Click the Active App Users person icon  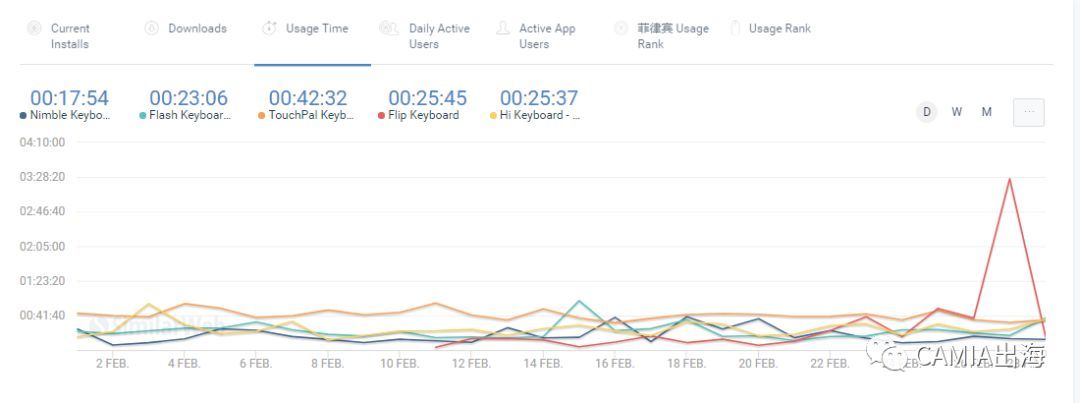(503, 29)
